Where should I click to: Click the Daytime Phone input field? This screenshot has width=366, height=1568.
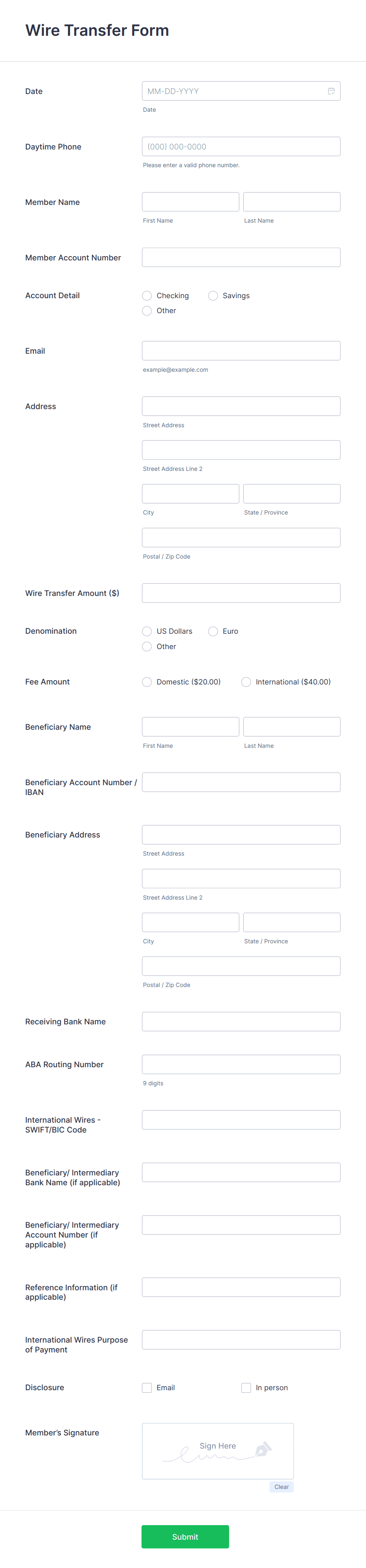240,146
